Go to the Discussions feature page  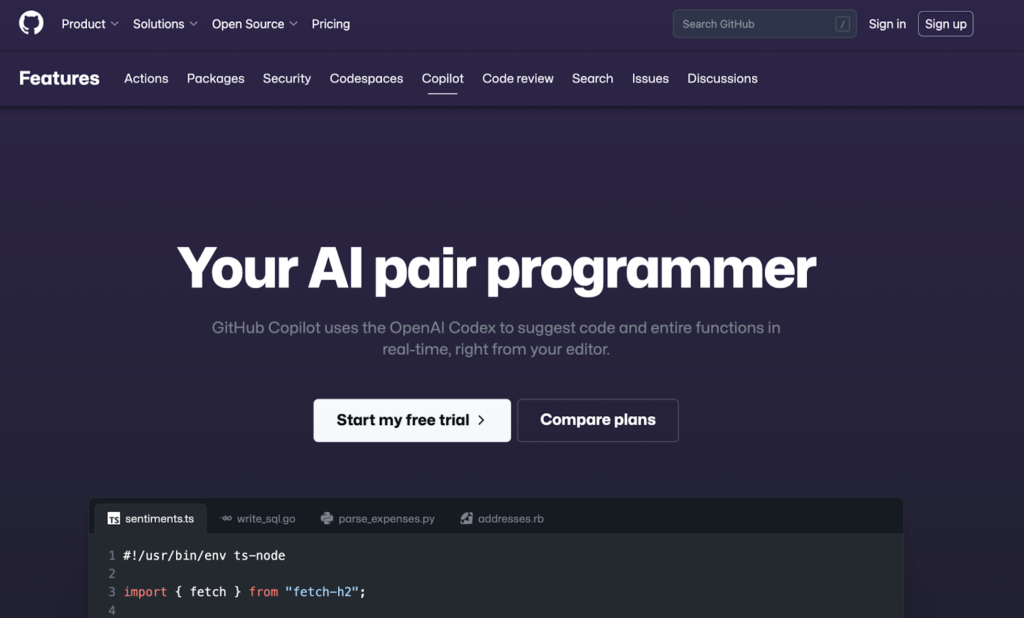click(722, 78)
